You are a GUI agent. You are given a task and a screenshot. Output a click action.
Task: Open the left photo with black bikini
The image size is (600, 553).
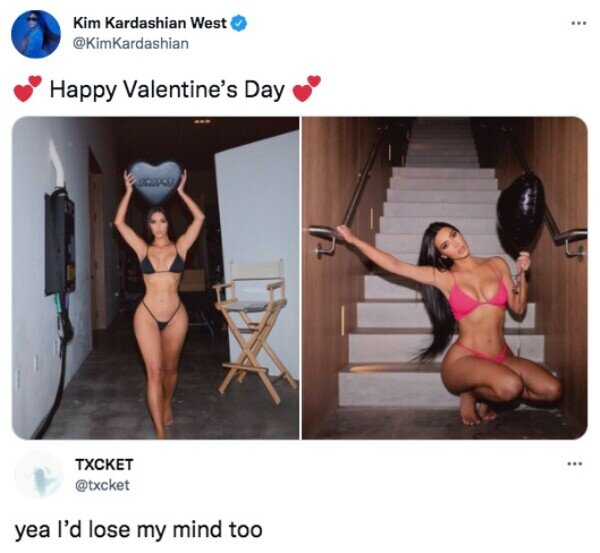pos(156,278)
